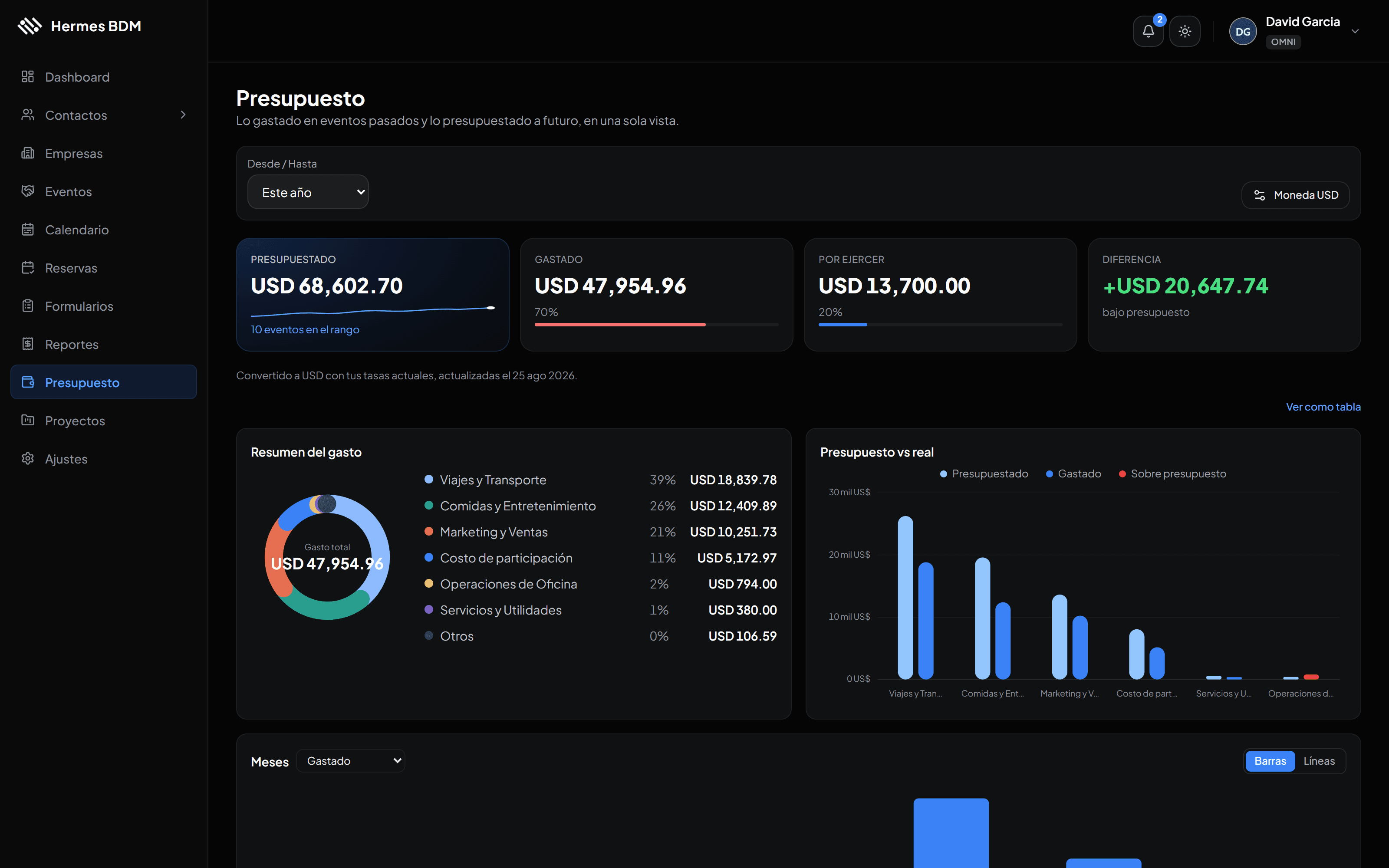Click Marketing y Ventas color dot
Viewport: 1389px width, 868px height.
(x=429, y=532)
